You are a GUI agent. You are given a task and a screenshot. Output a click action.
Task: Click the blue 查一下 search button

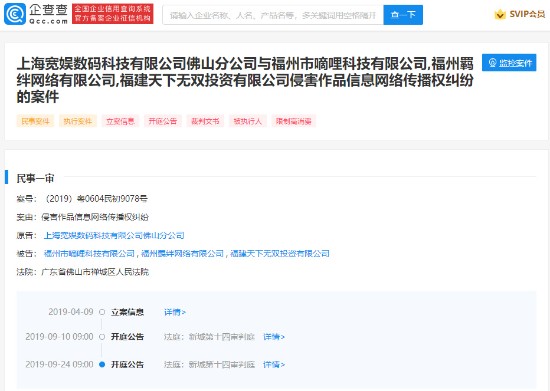coord(403,15)
